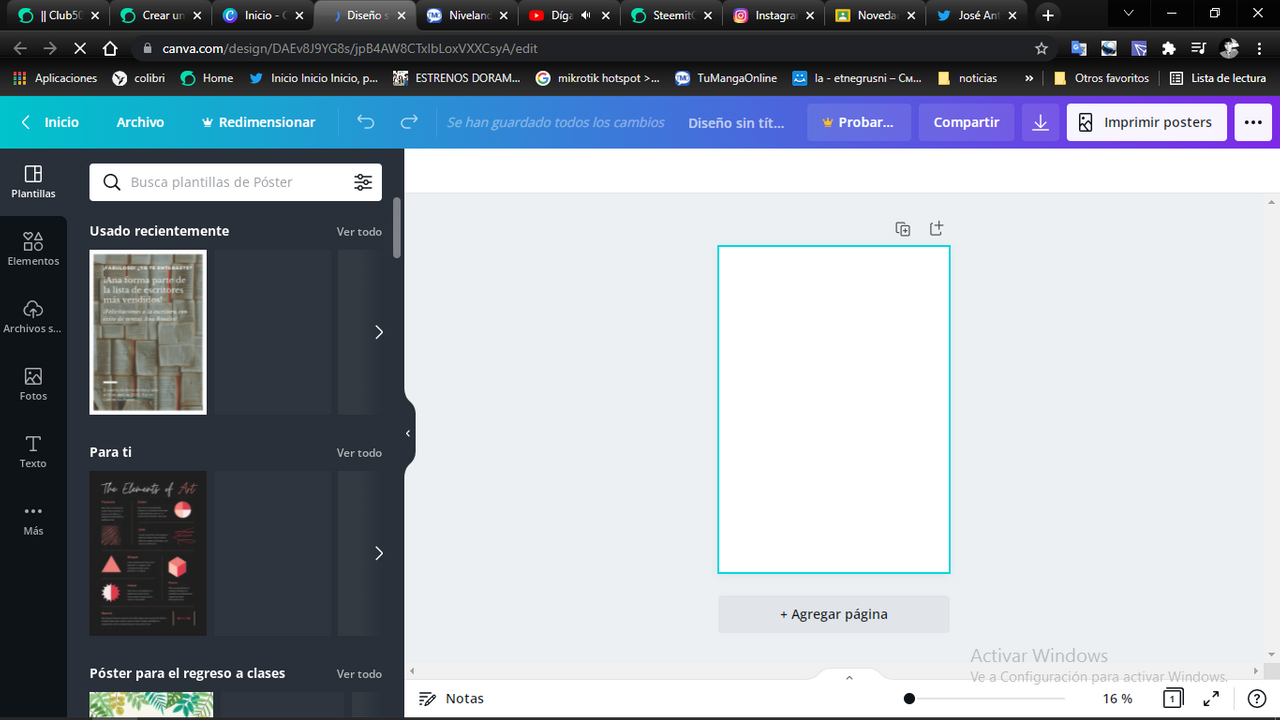Expand next templates in Para ti
The width and height of the screenshot is (1280, 720).
(378, 553)
